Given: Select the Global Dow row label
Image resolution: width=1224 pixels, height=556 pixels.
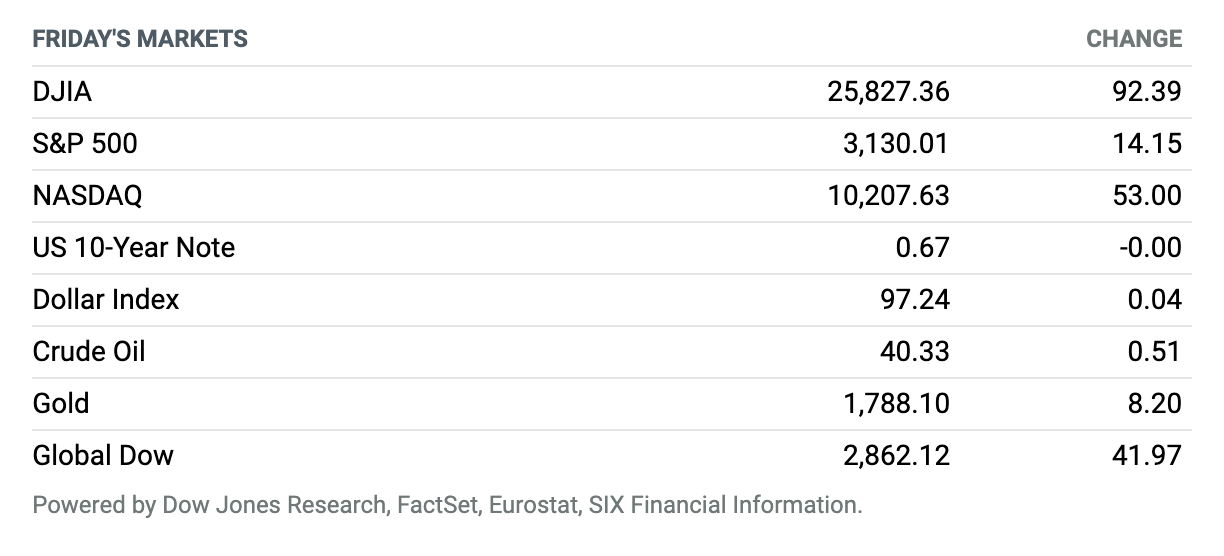Looking at the screenshot, I should [103, 456].
